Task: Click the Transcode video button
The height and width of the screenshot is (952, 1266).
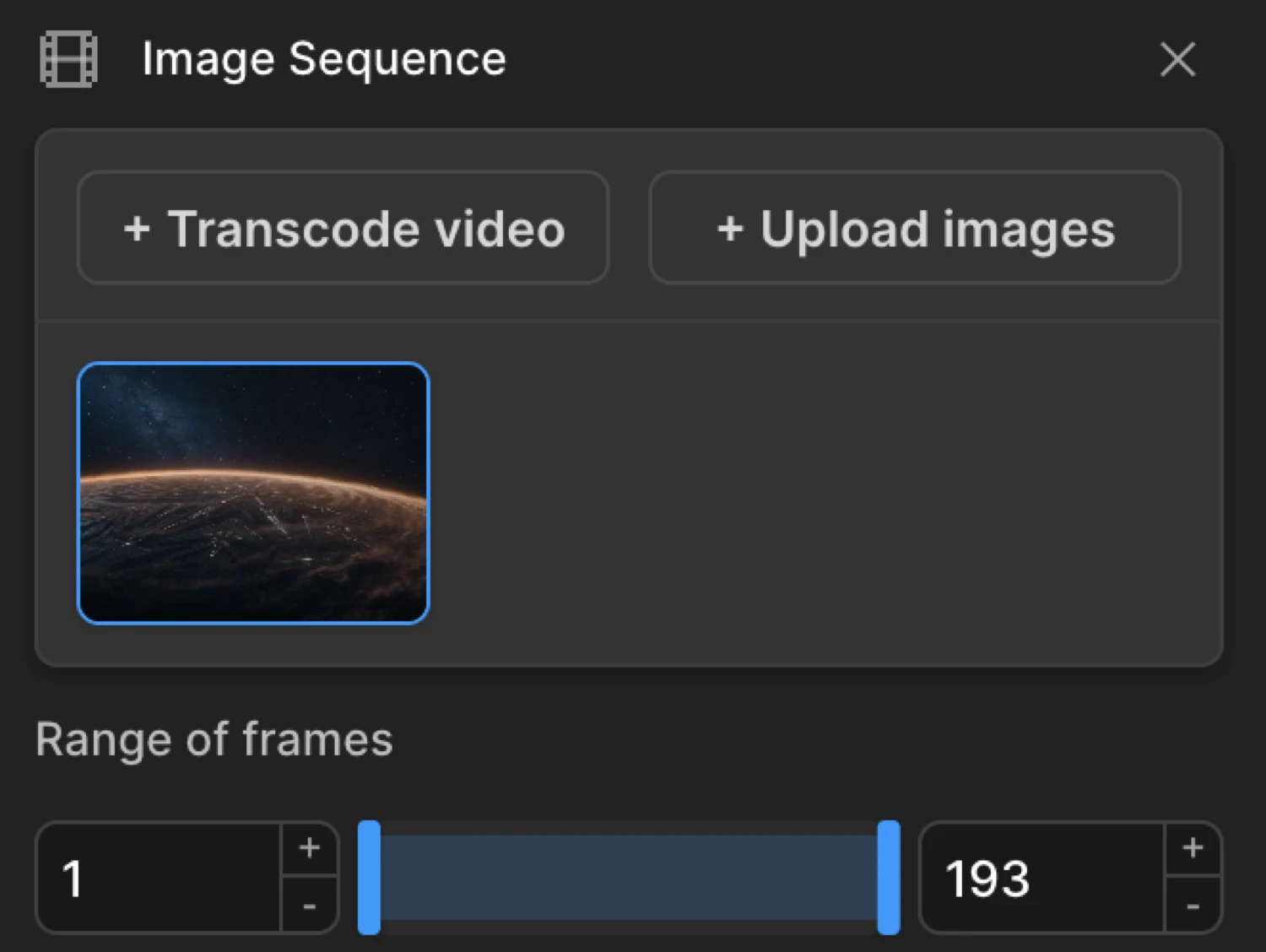Action: [x=342, y=228]
